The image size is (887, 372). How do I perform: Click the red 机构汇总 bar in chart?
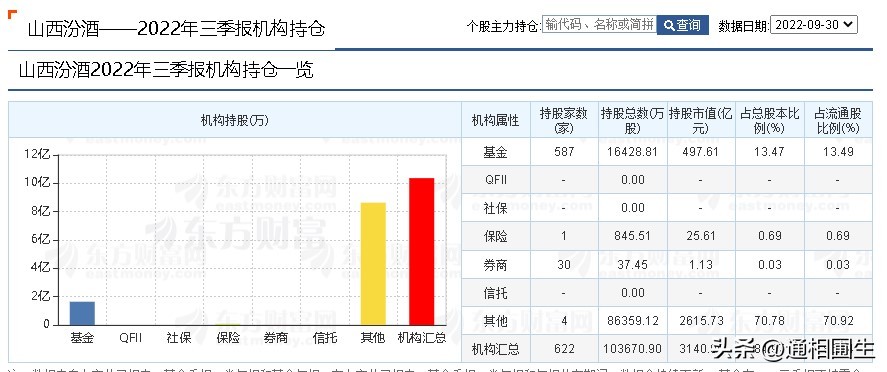point(421,252)
